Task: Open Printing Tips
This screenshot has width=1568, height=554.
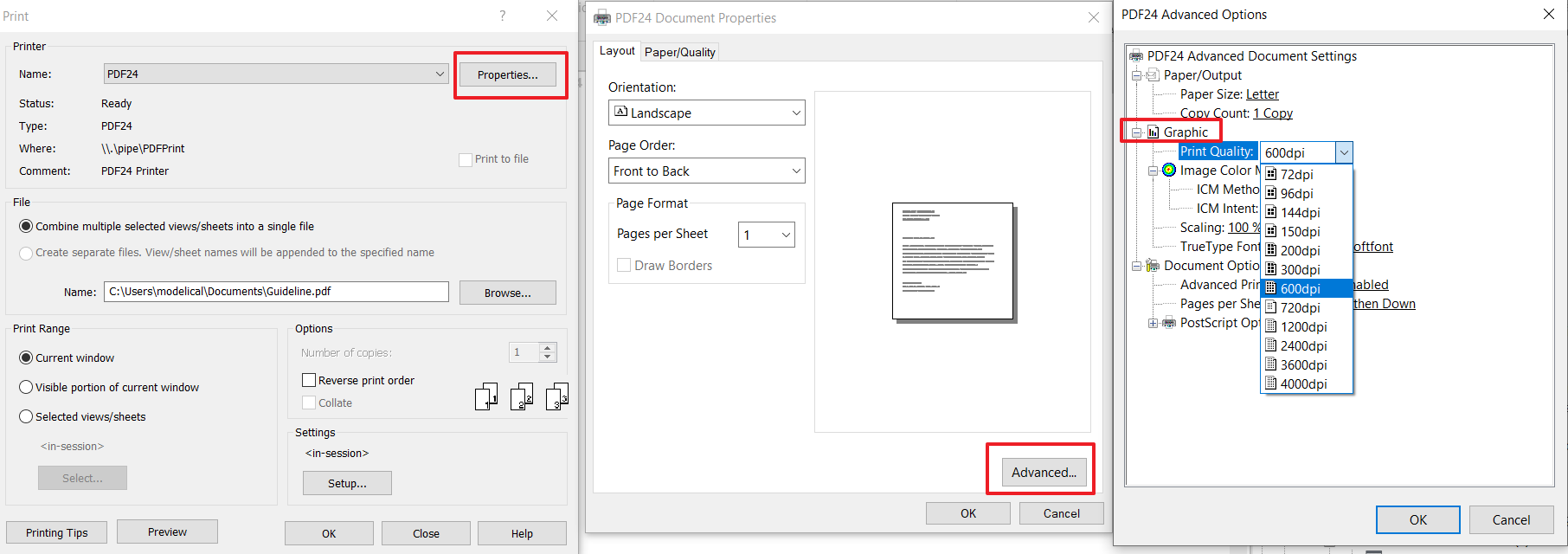Action: 57,532
